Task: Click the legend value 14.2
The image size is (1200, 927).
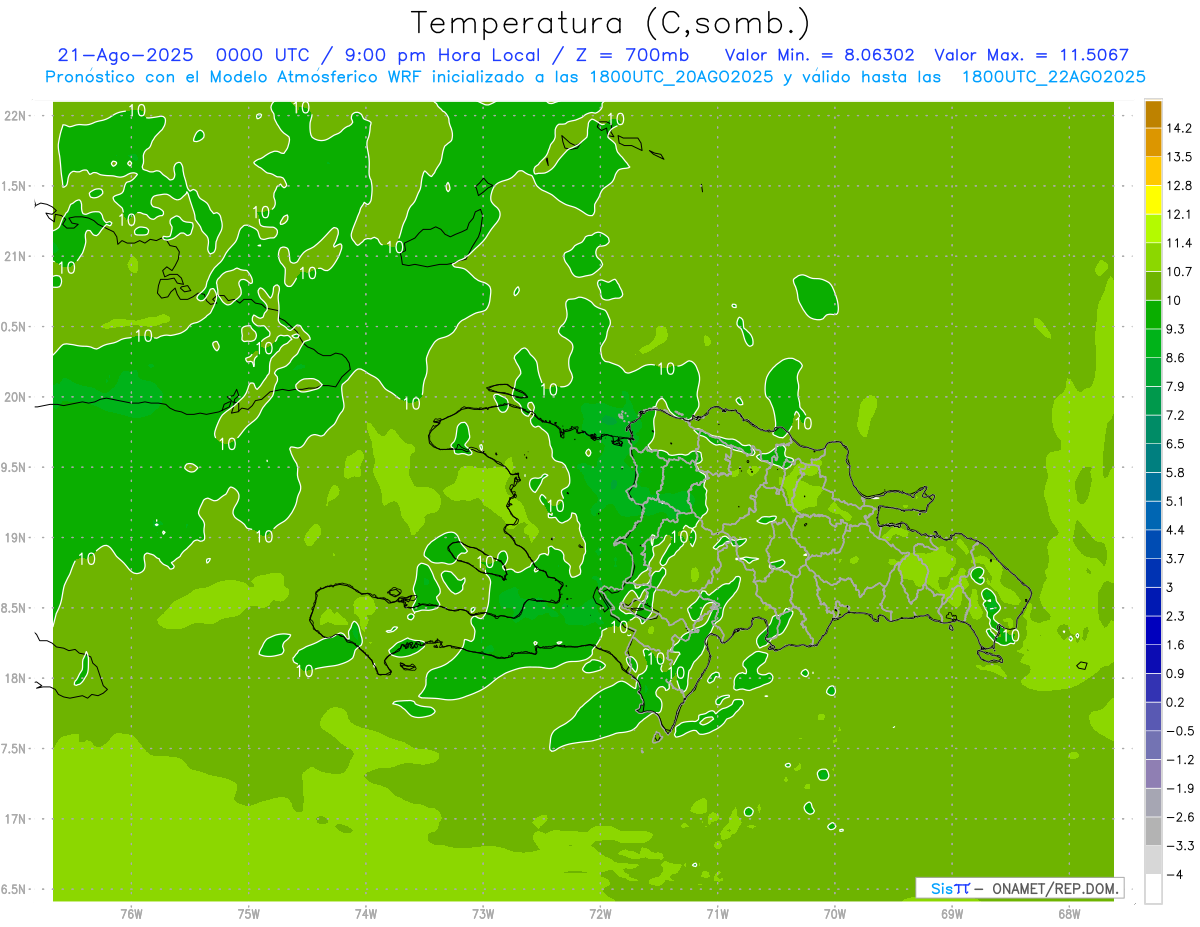Action: click(1179, 128)
